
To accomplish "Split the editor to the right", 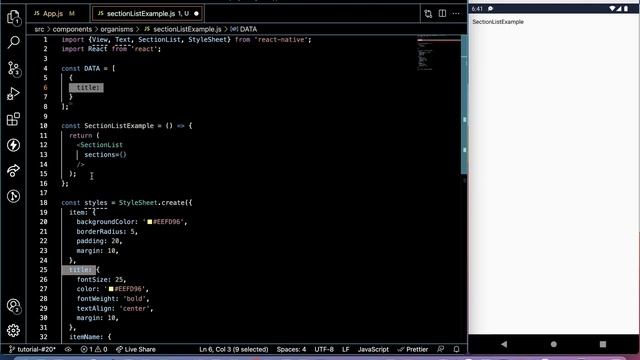I will [x=442, y=13].
